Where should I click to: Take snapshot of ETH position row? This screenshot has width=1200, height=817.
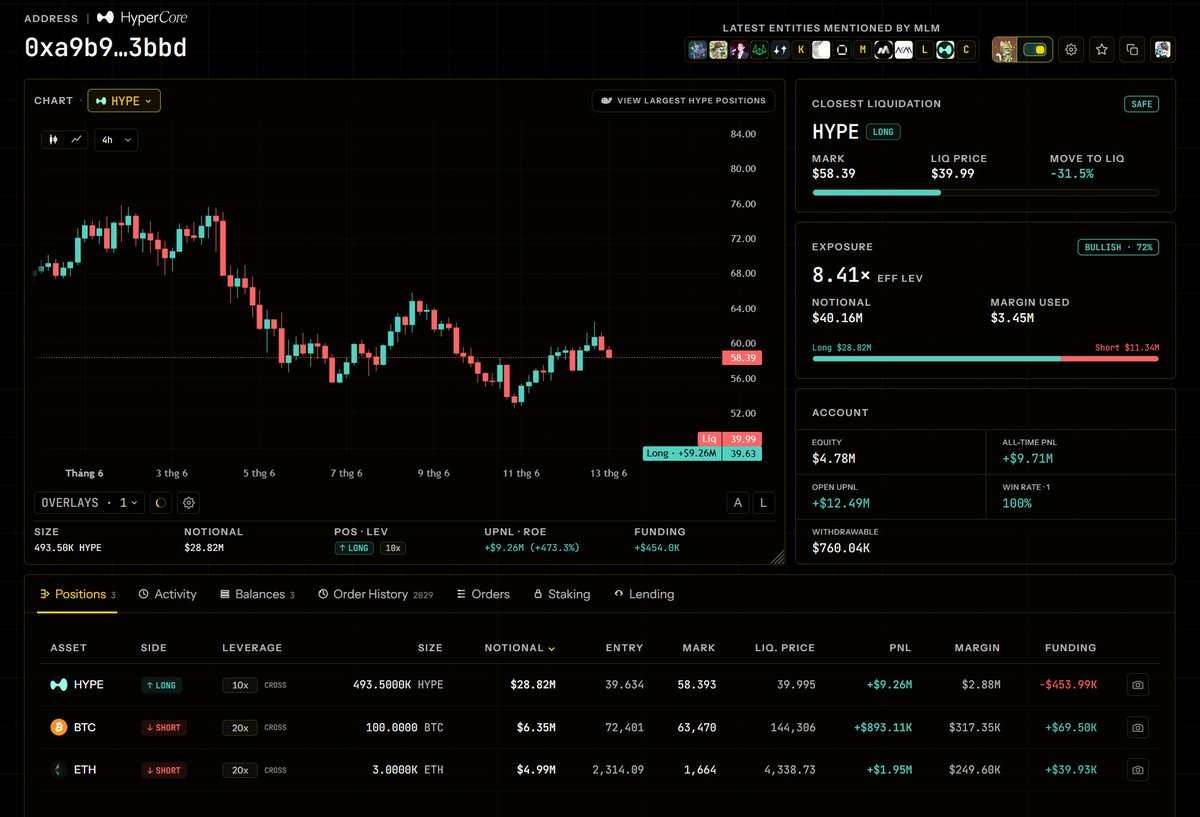(x=1137, y=770)
